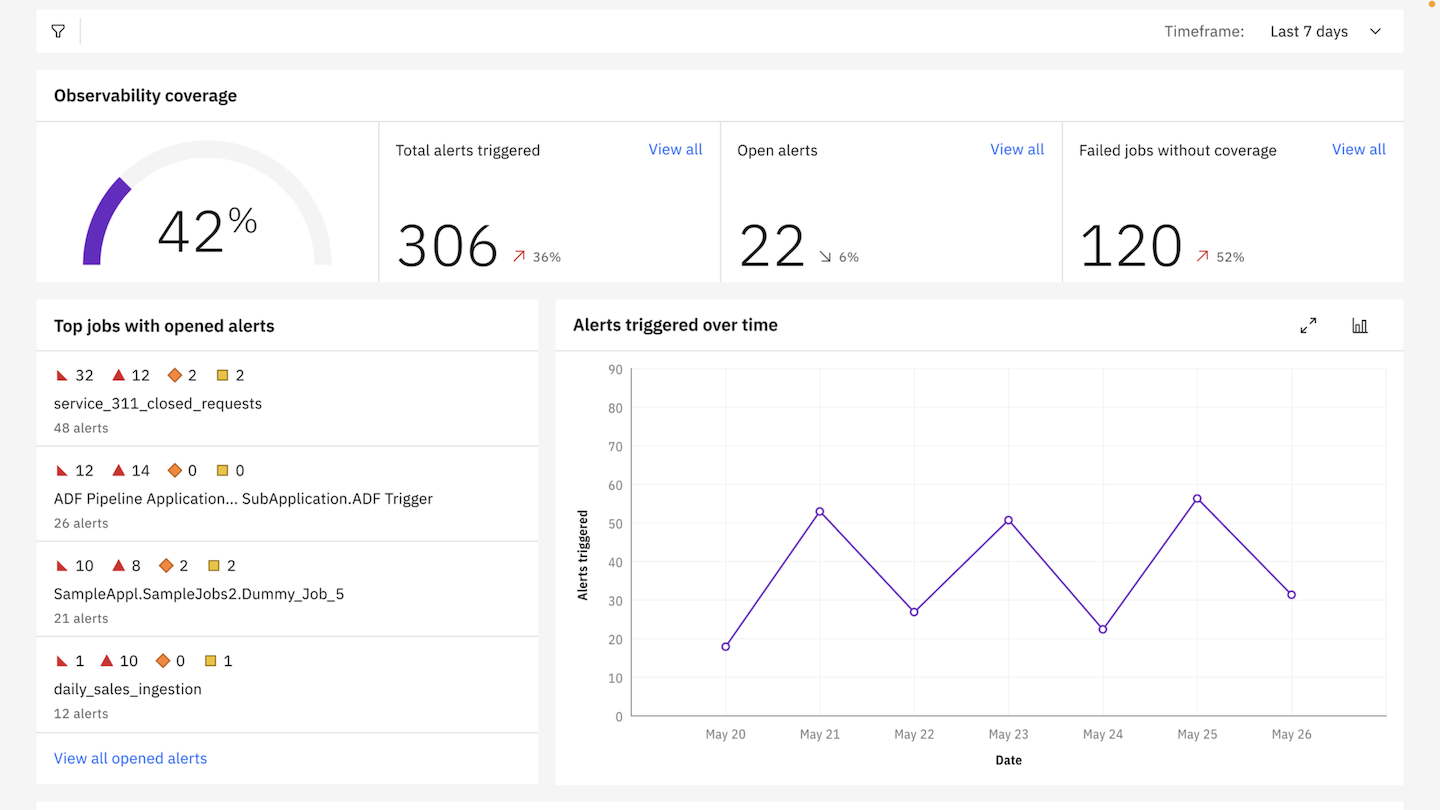
Task: Select the service_311_closed_requests job
Action: 158,404
